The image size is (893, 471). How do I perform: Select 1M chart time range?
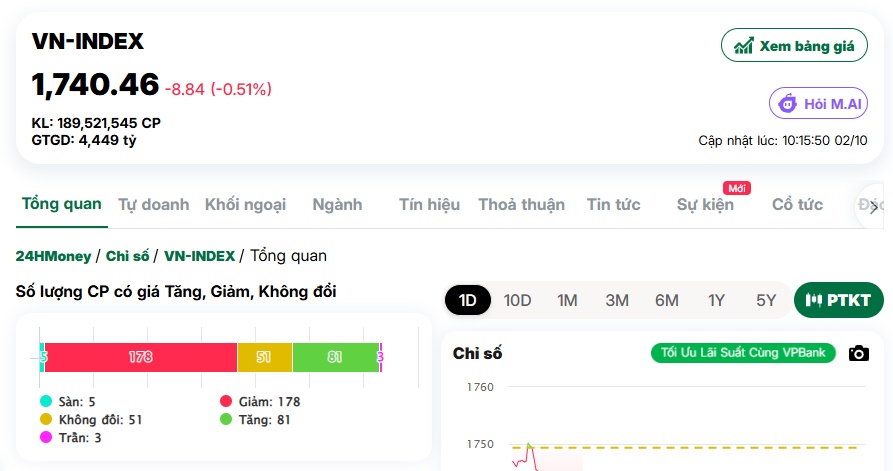click(567, 300)
